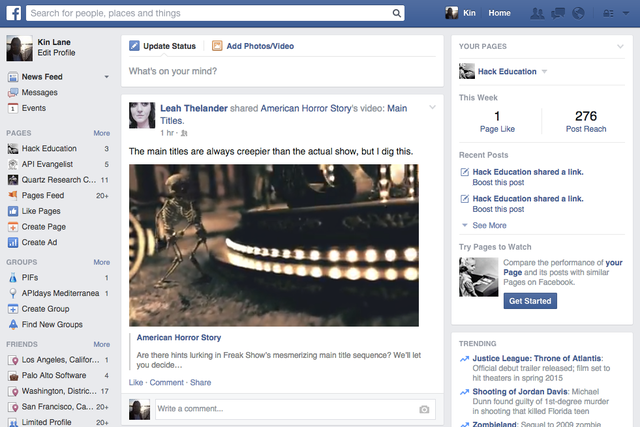The height and width of the screenshot is (427, 640).
Task: Click the News Feed icon in sidebar
Action: click(13, 77)
